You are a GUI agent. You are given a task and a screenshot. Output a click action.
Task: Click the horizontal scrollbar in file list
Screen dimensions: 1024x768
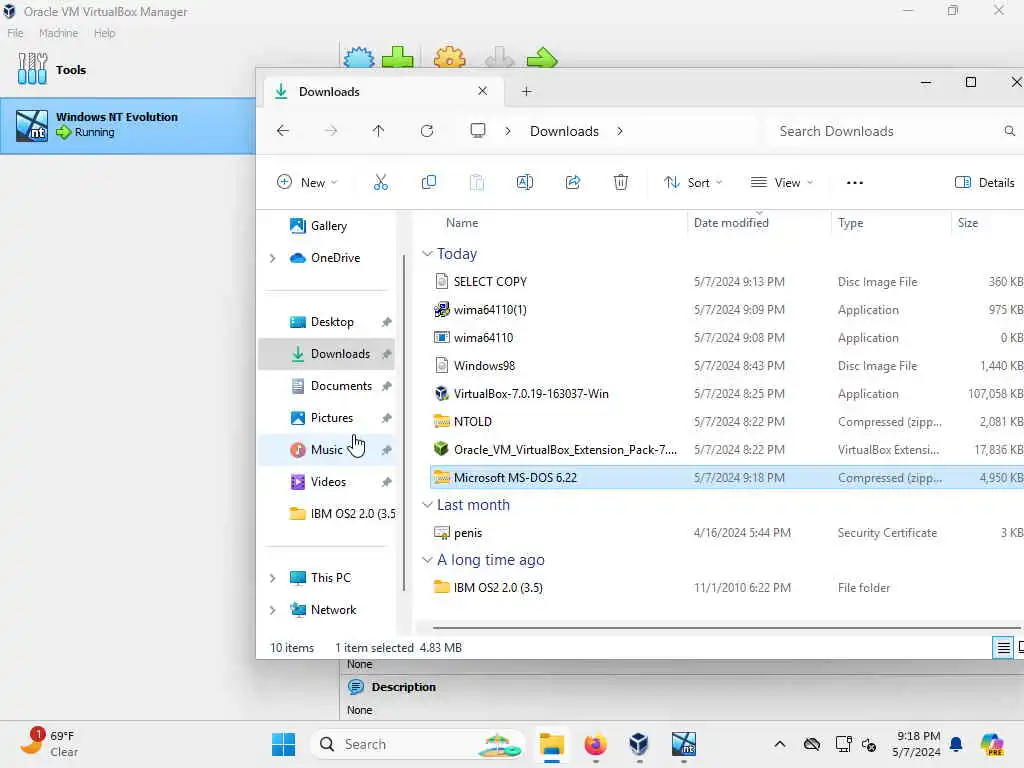pos(725,628)
